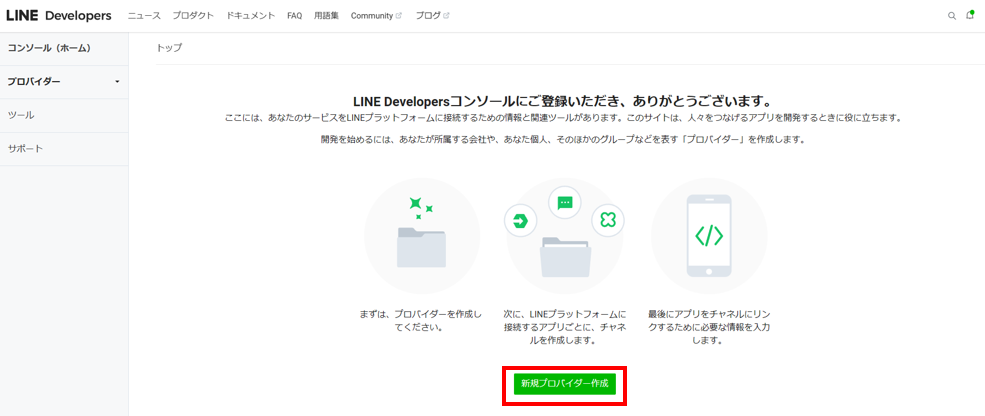Expand the プロバイダー sidebar section
The image size is (985, 416).
(64, 82)
